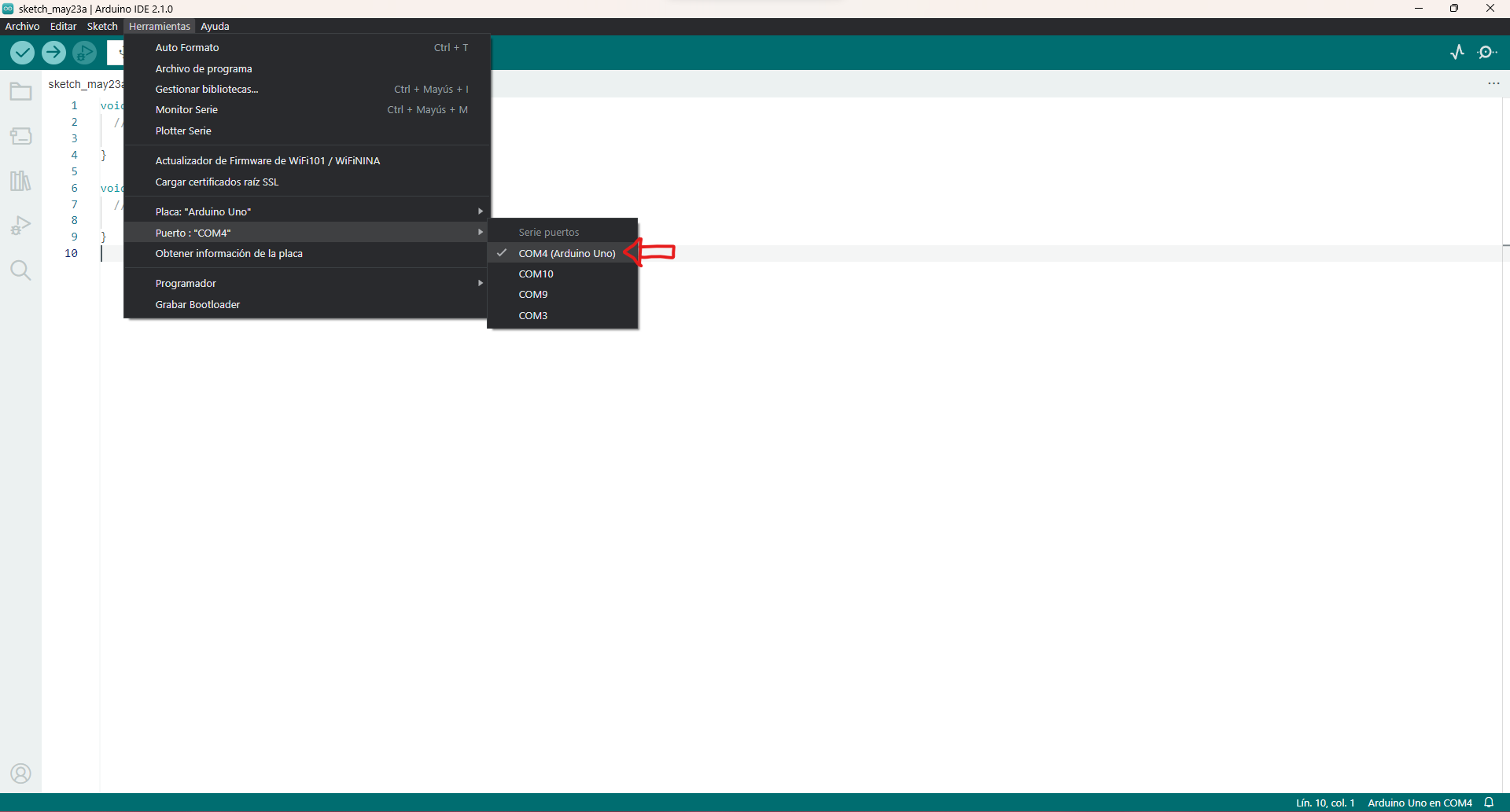This screenshot has width=1510, height=812.
Task: Open the Sketchbook folder sidebar icon
Action: [x=20, y=92]
